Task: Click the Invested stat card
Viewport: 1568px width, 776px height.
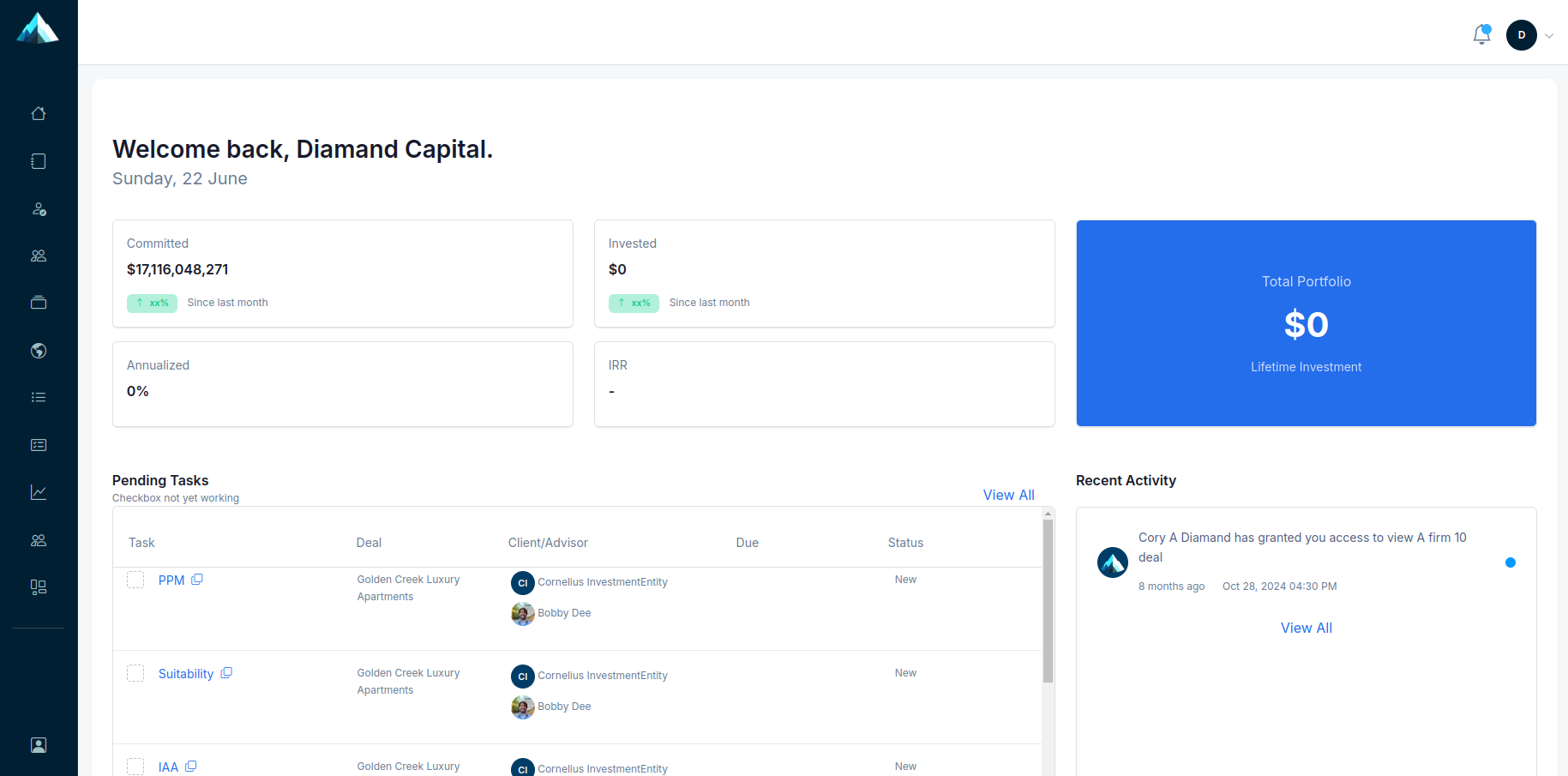Action: [825, 274]
